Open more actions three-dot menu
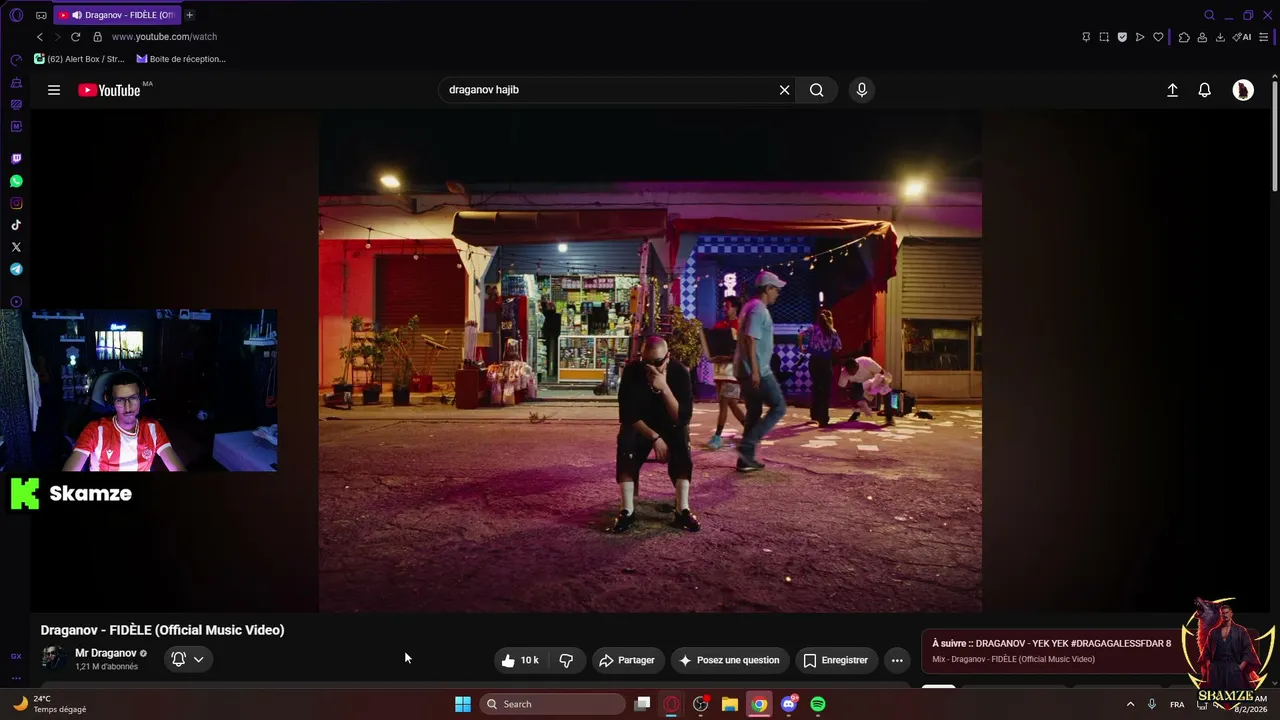 tap(897, 660)
